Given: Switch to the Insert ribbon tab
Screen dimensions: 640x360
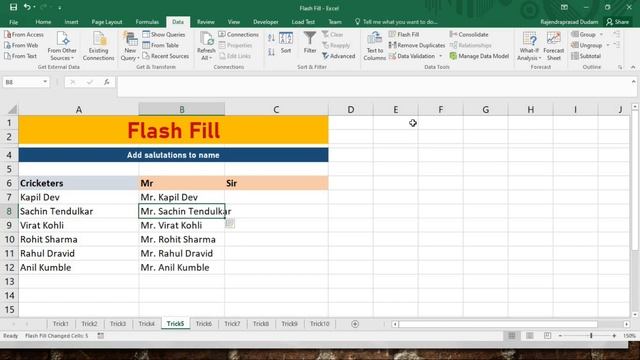Looking at the screenshot, I should 71,22.
